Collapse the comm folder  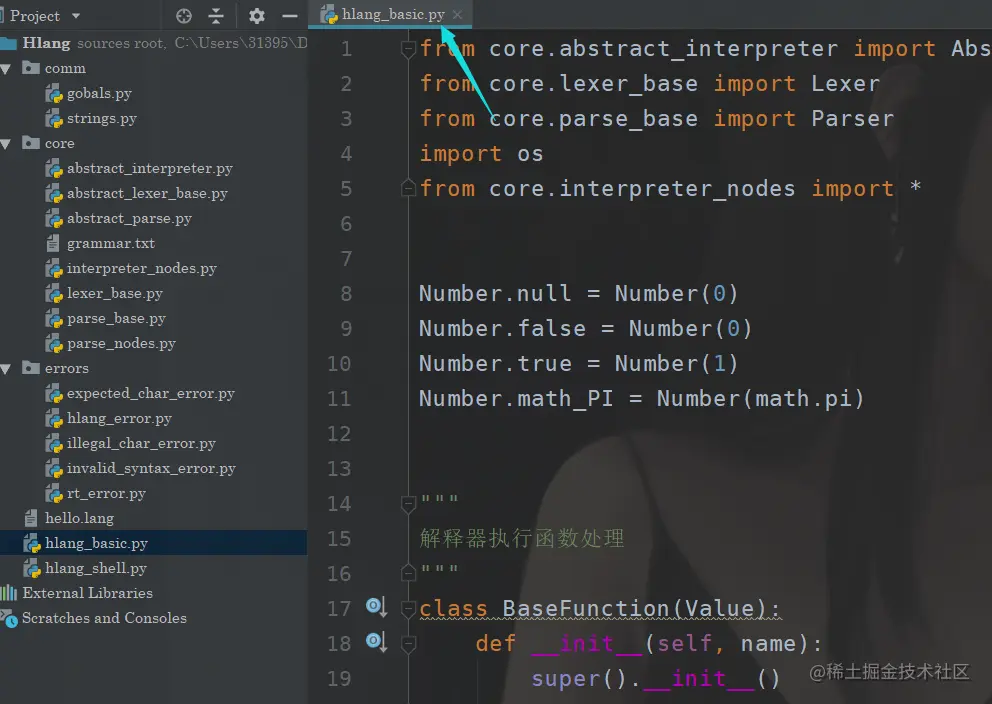tap(6, 68)
